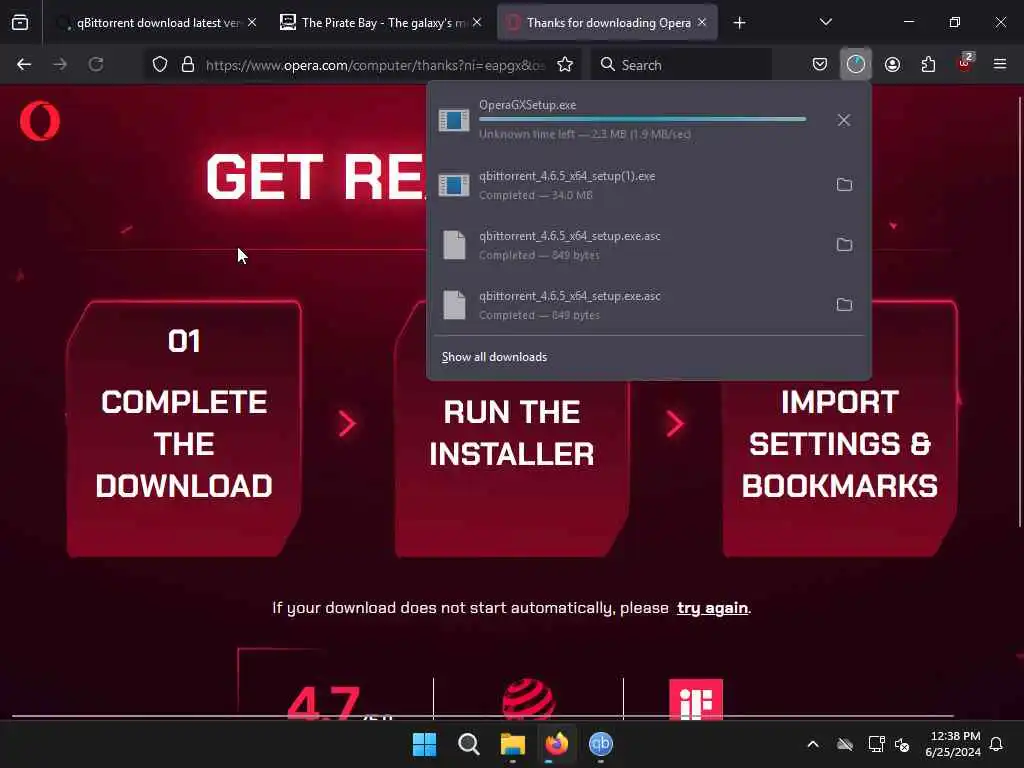Reload the page with refresh icon
This screenshot has height=768, width=1024.
pyautogui.click(x=96, y=64)
